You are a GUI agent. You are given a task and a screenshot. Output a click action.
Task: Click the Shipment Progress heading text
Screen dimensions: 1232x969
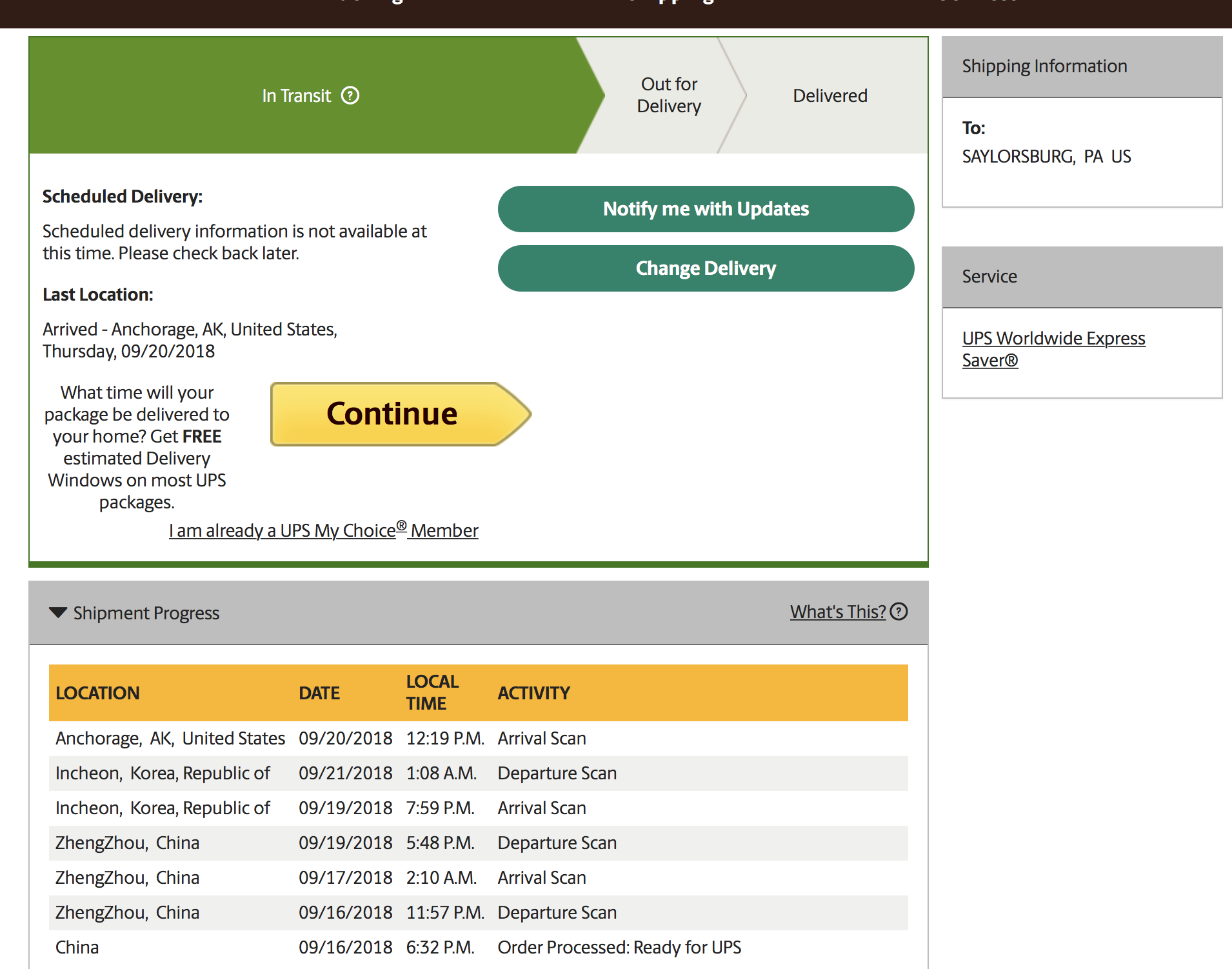point(146,613)
